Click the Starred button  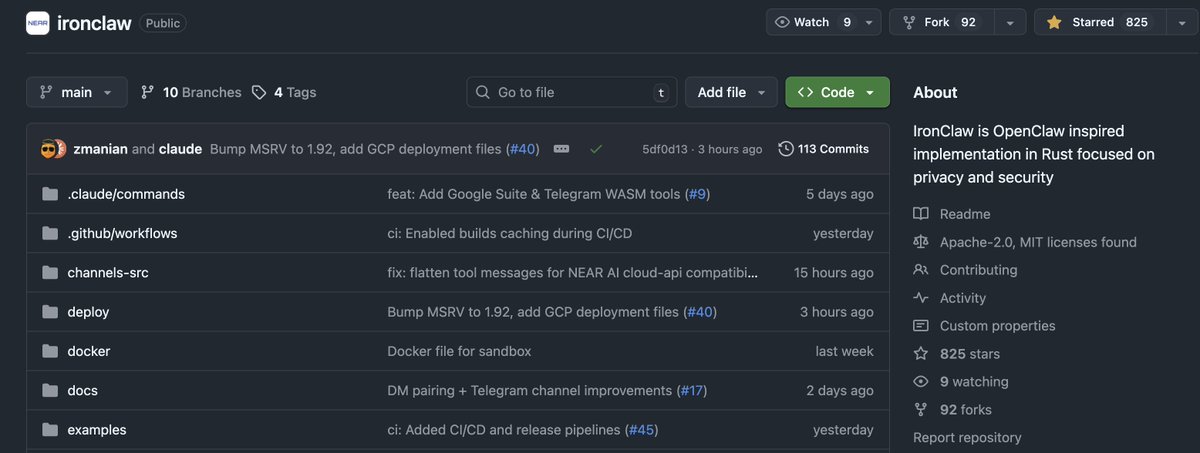1098,22
